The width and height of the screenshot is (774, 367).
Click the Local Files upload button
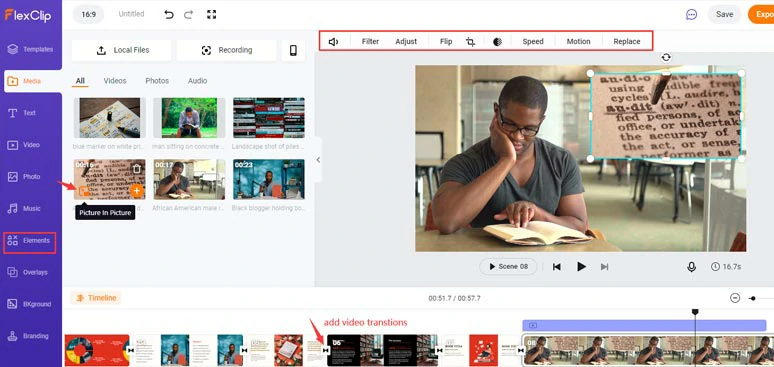(x=121, y=50)
